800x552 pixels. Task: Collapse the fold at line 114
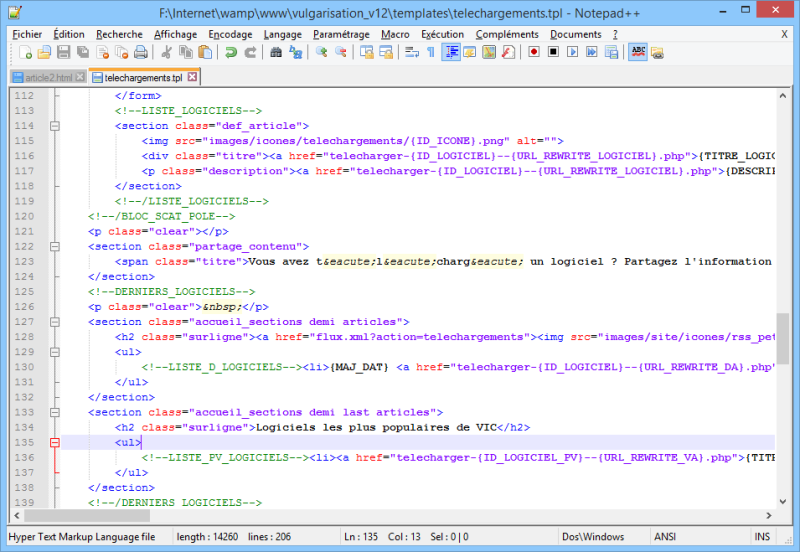(x=55, y=126)
